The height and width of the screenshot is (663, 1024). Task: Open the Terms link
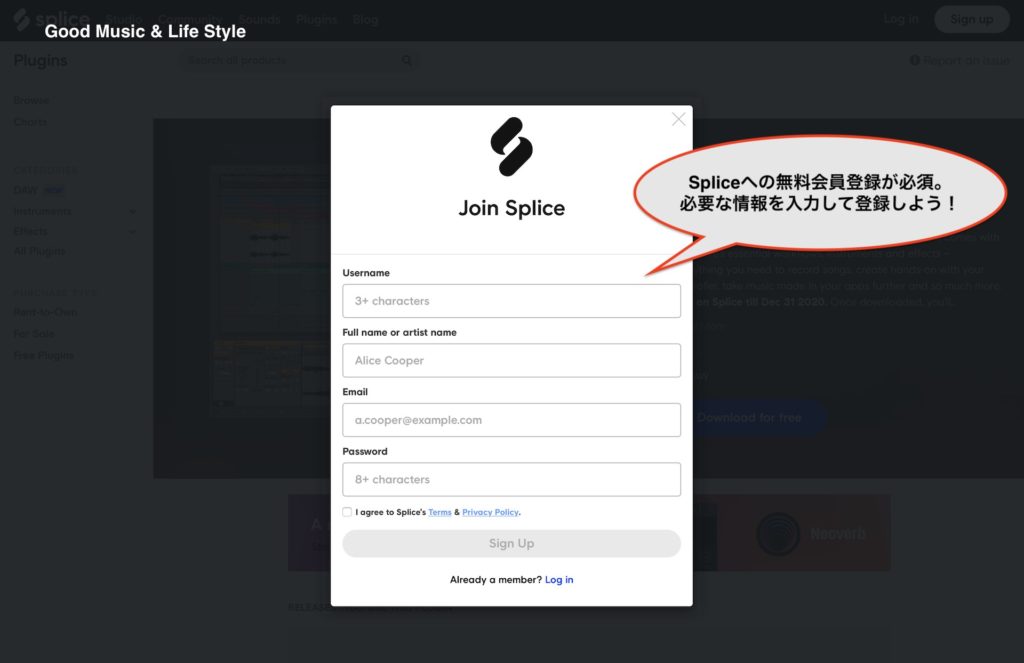[x=440, y=512]
